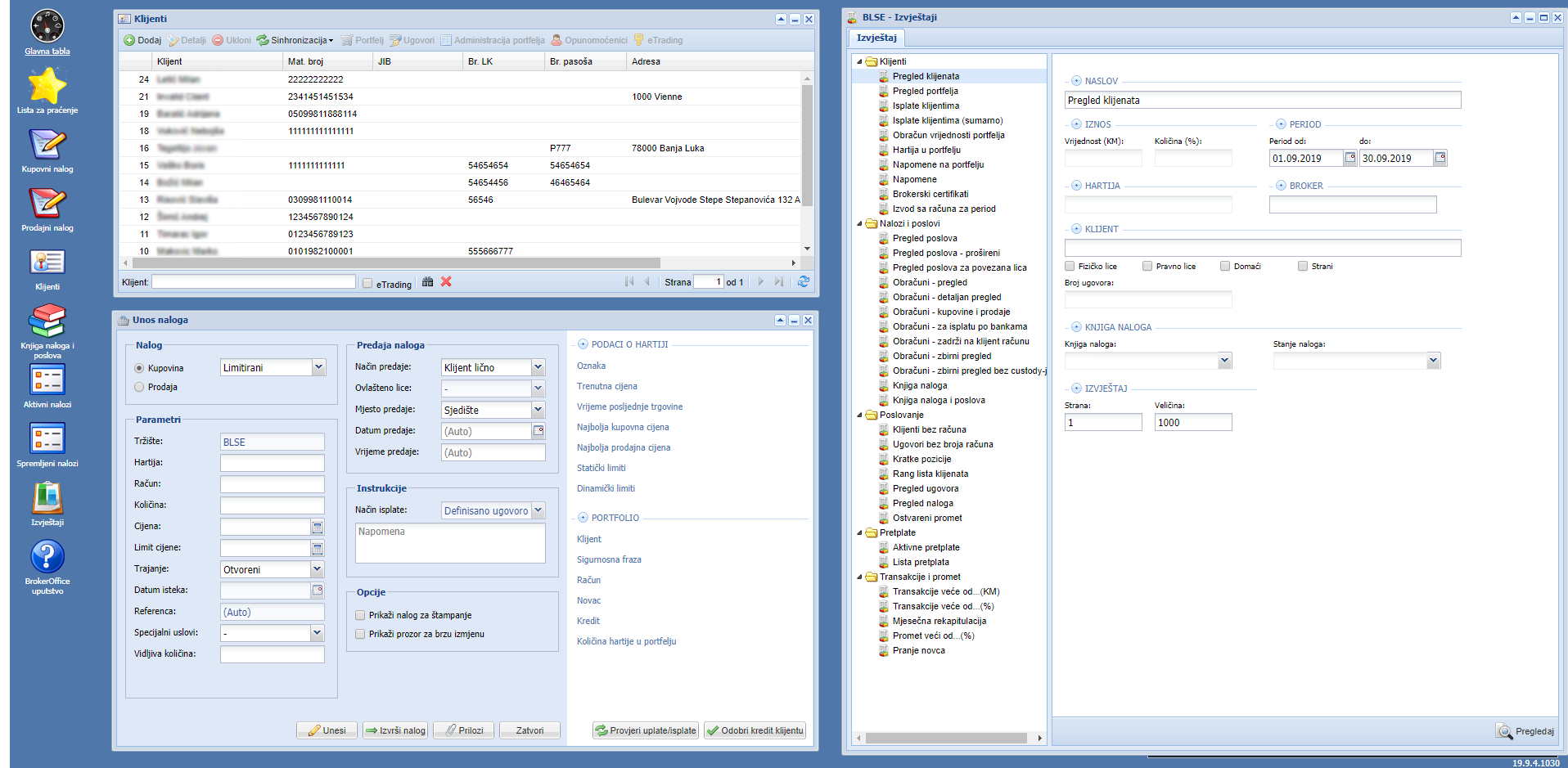Click Ukloni in Klijenti toolbar
The image size is (1568, 768).
pos(232,40)
